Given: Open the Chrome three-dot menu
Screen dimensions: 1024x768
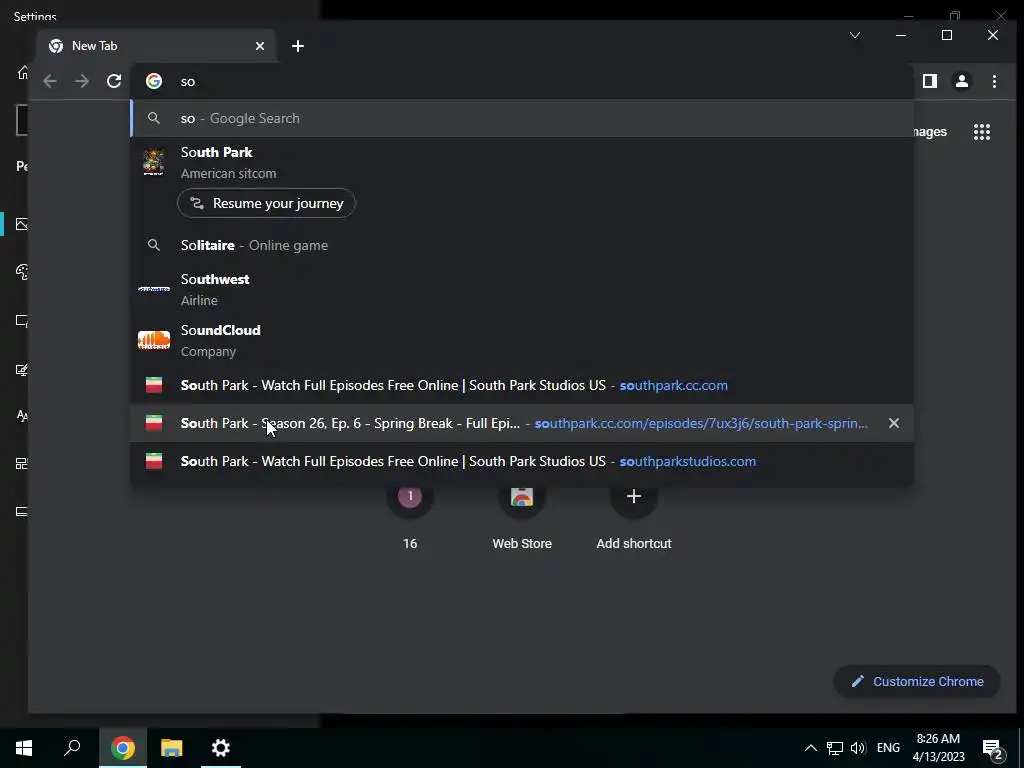Looking at the screenshot, I should 994,81.
